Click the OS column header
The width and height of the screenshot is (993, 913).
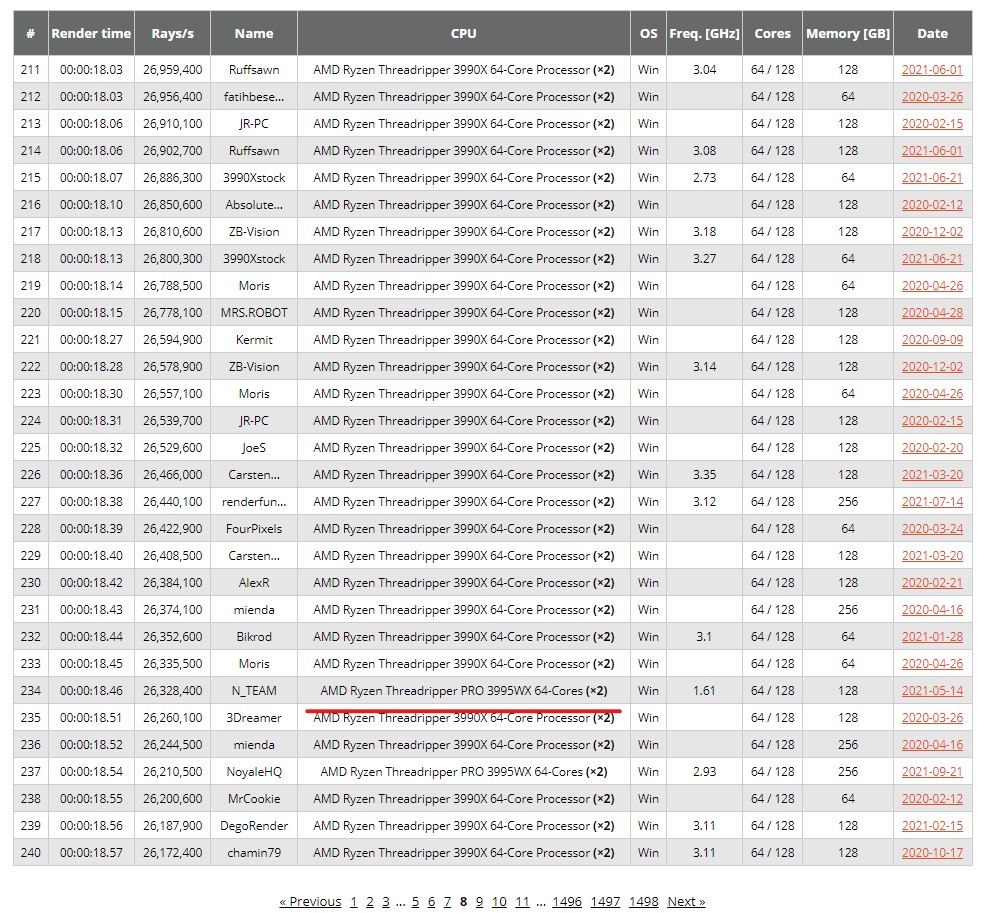tap(648, 34)
